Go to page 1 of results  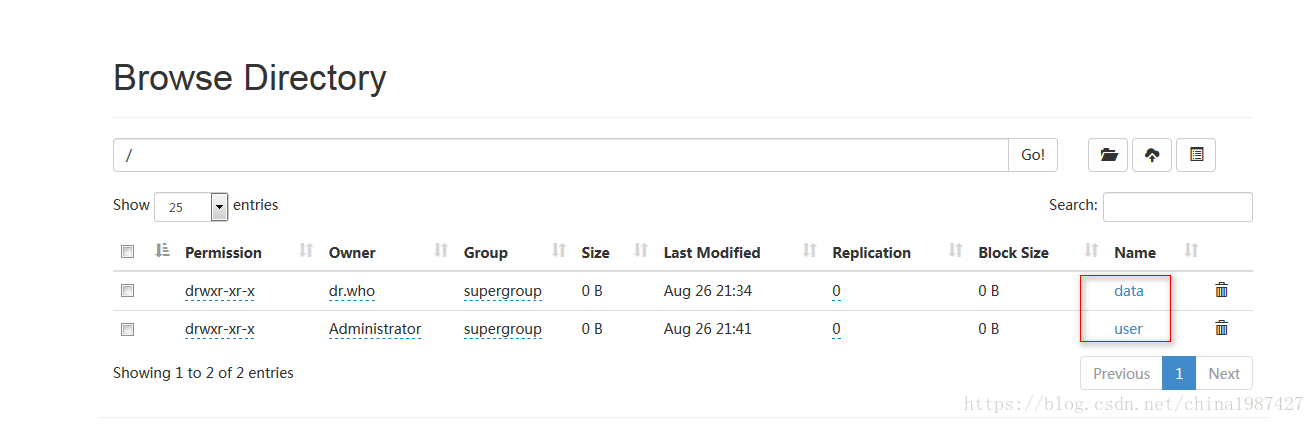tap(1179, 373)
